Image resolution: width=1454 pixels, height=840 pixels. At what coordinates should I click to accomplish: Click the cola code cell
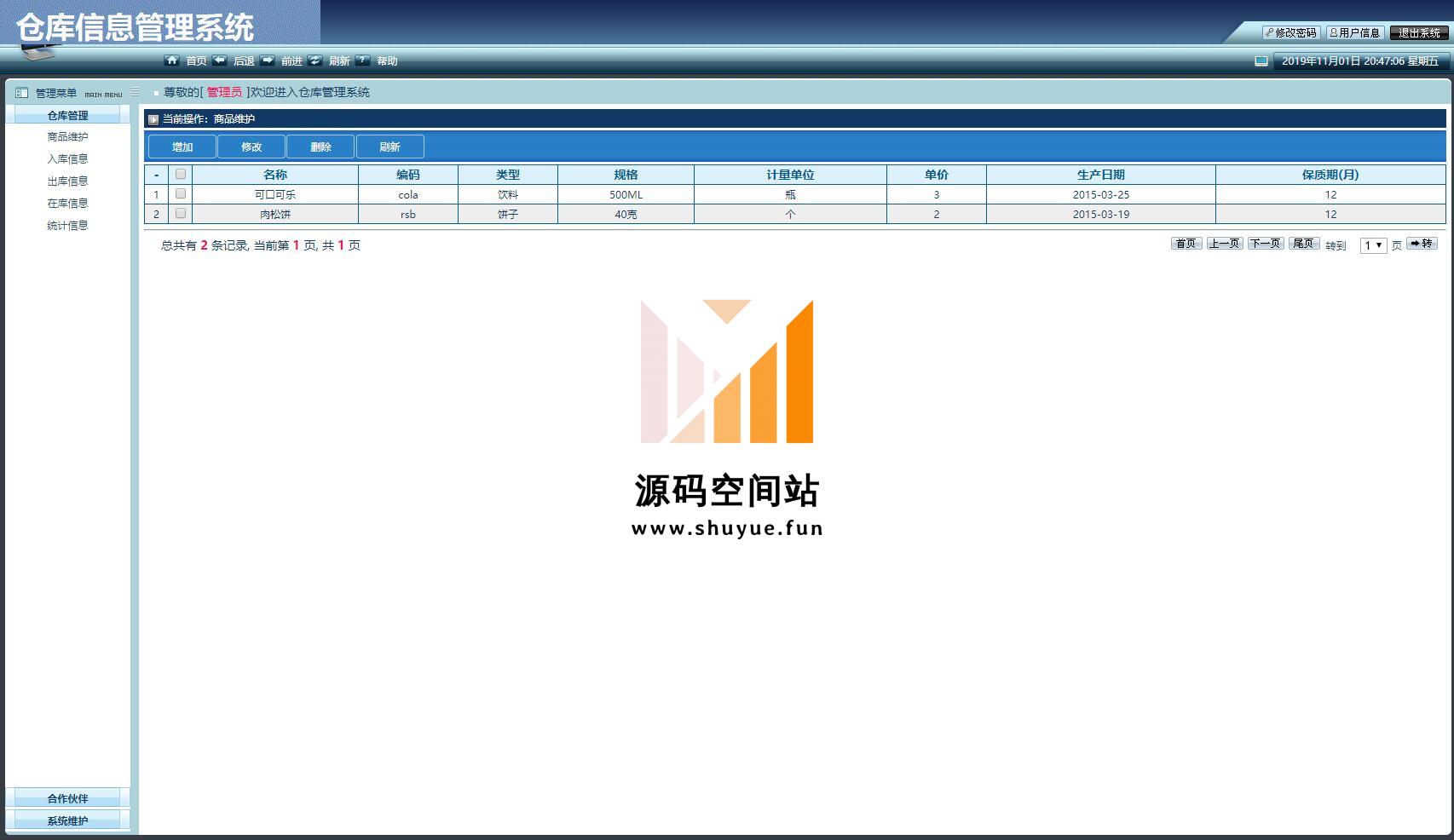click(408, 195)
